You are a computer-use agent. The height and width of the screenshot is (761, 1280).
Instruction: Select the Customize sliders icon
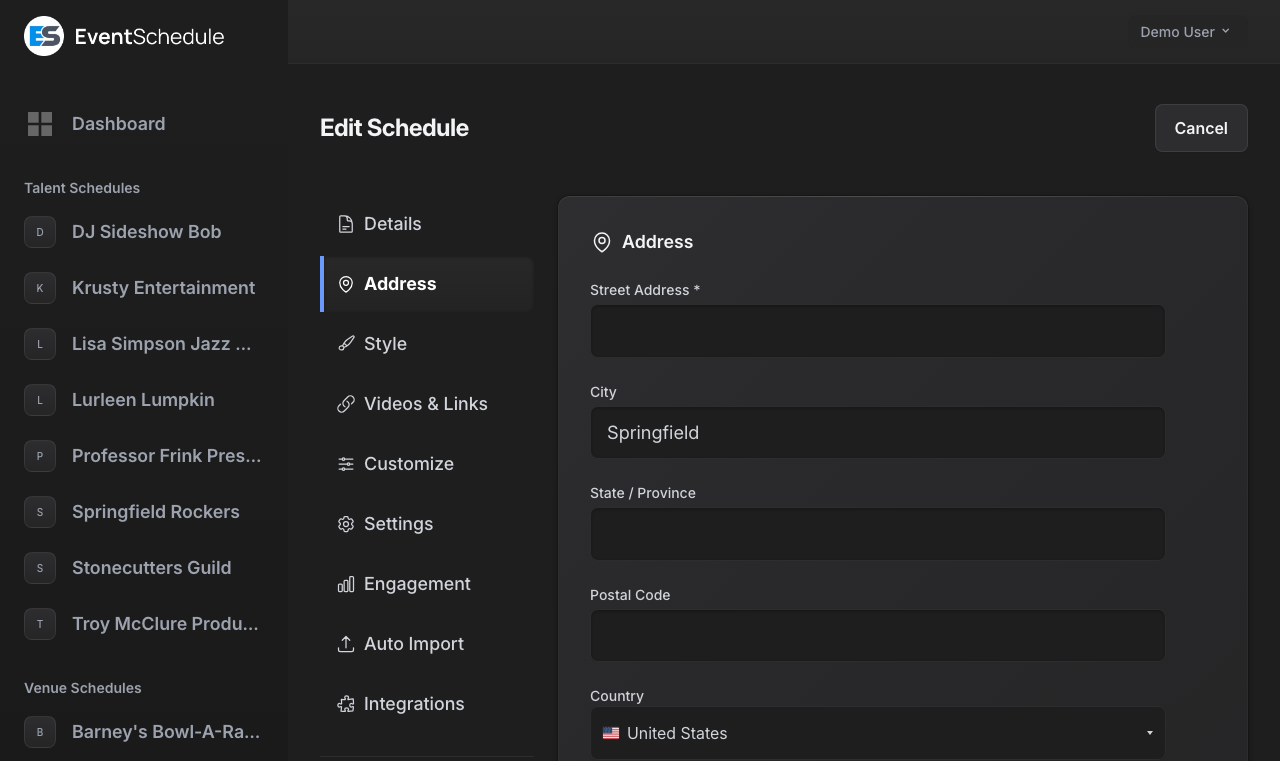click(x=346, y=464)
